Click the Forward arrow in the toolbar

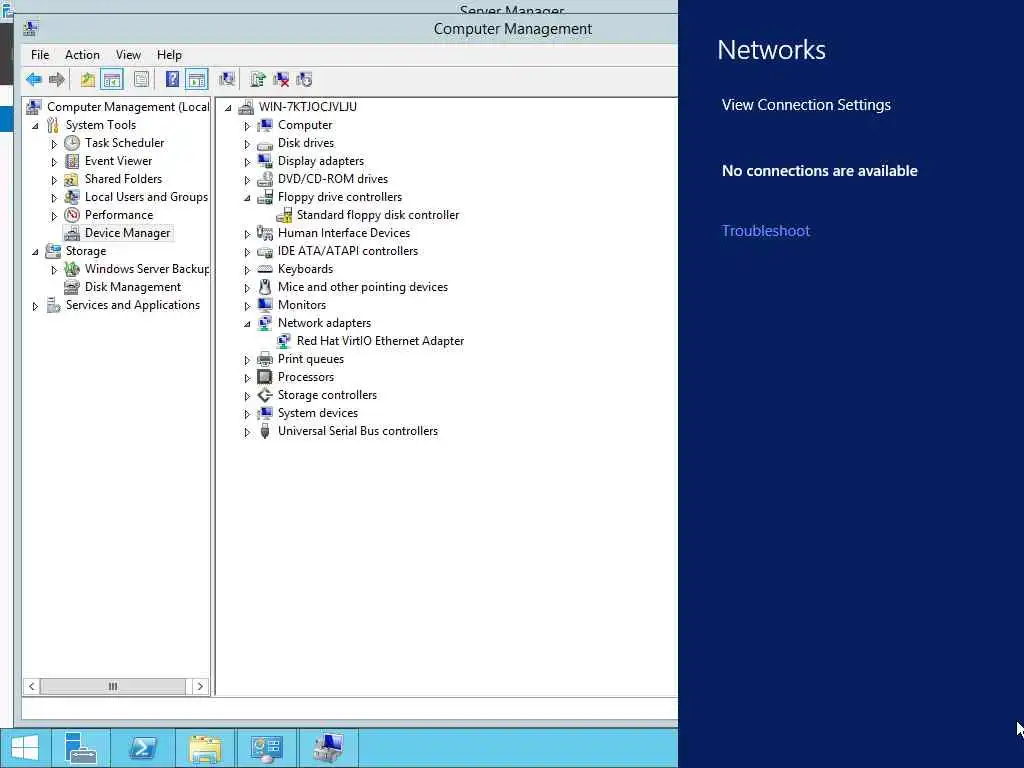pos(57,80)
